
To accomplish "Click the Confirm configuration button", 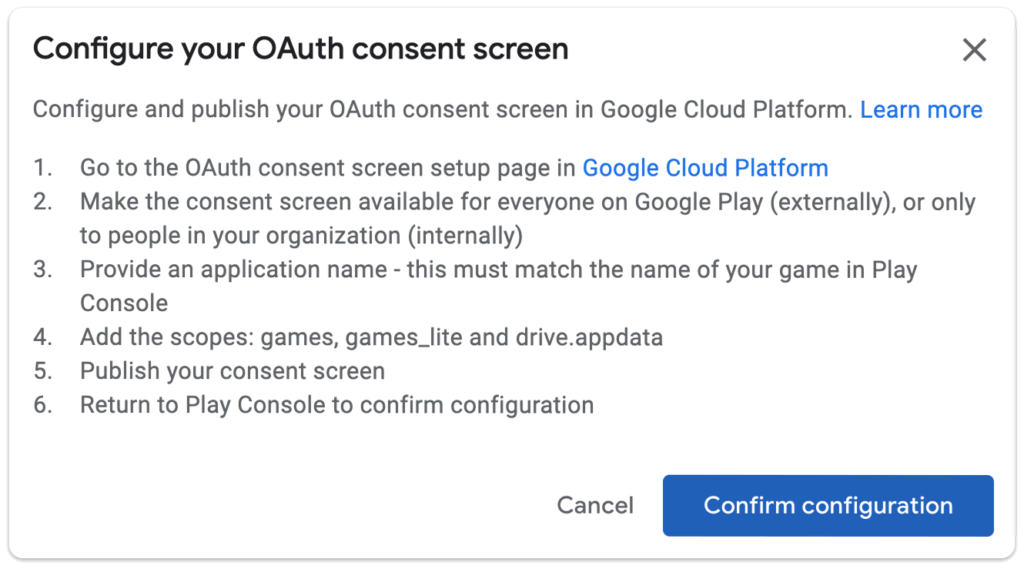I will [x=827, y=506].
